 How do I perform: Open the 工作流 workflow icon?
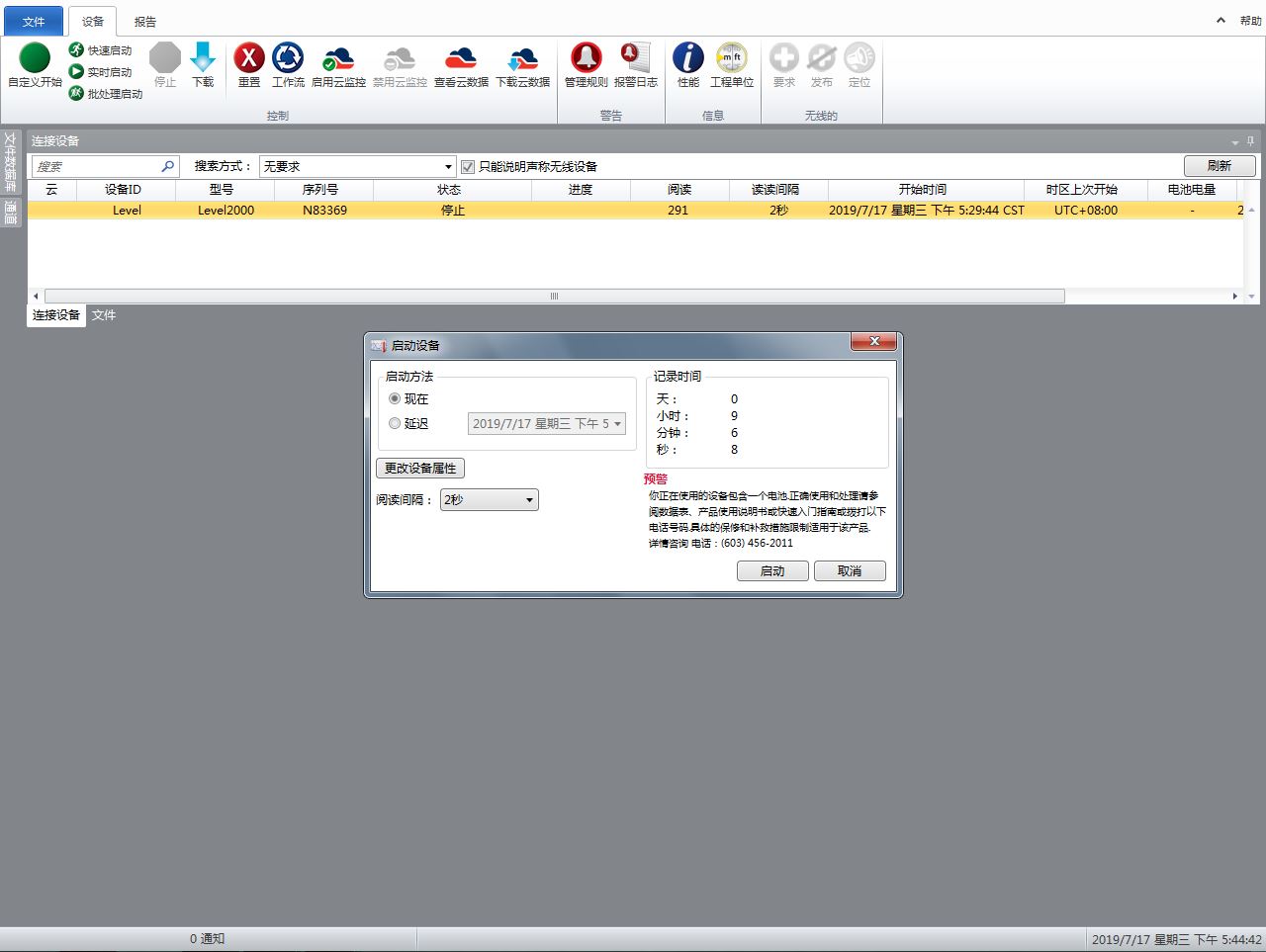click(x=288, y=58)
